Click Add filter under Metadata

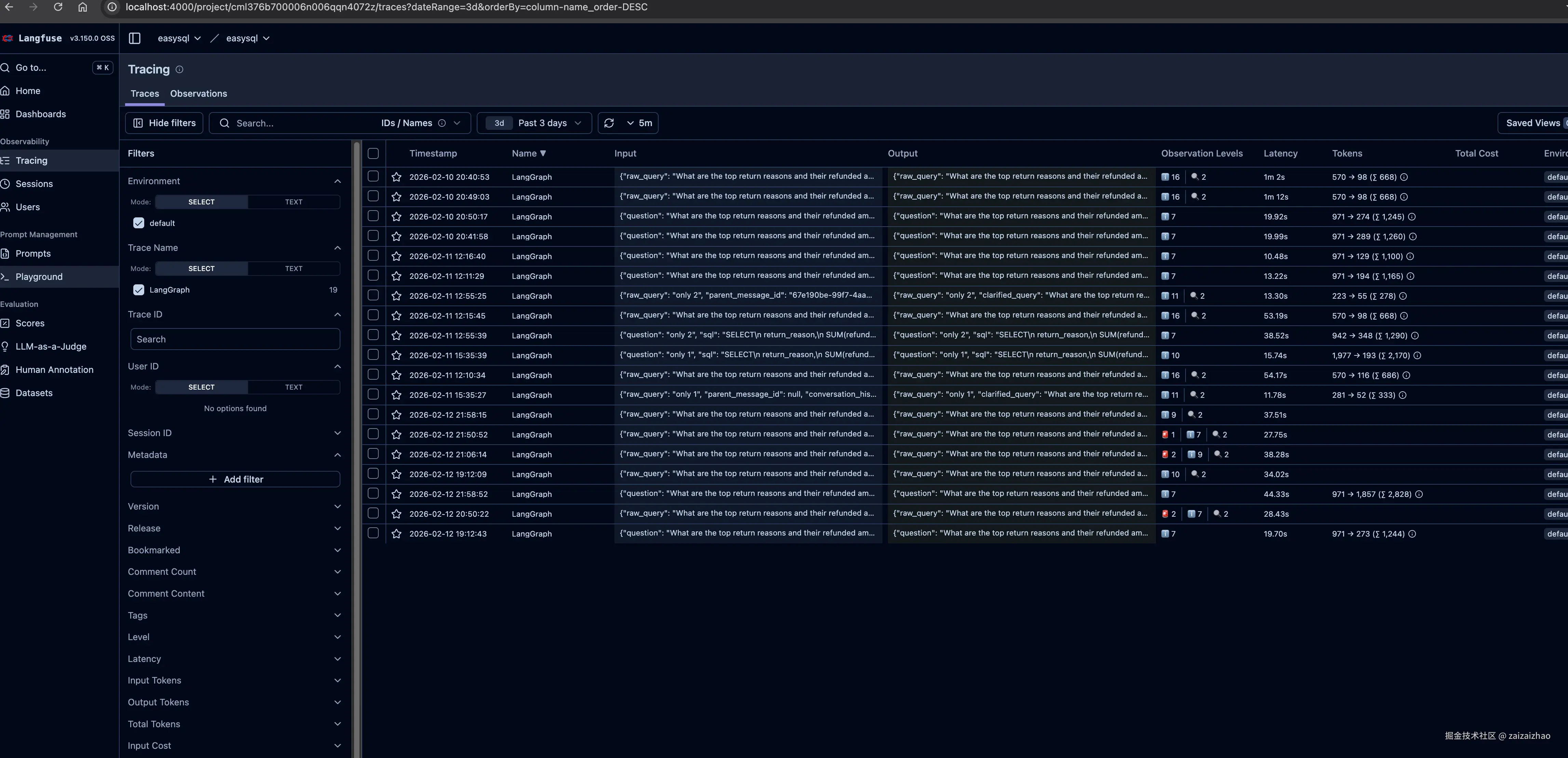(x=235, y=479)
